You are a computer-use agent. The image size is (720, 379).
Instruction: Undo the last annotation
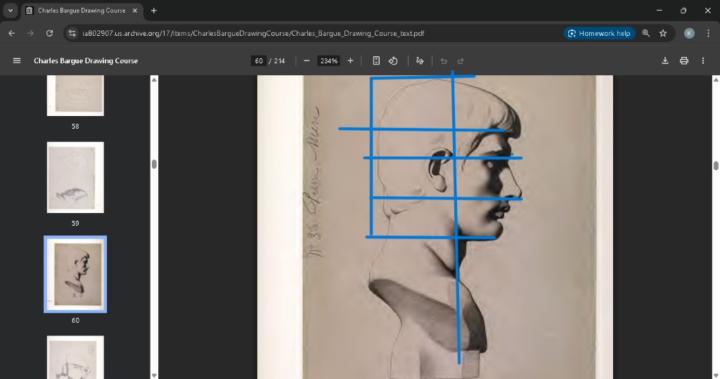coord(444,61)
